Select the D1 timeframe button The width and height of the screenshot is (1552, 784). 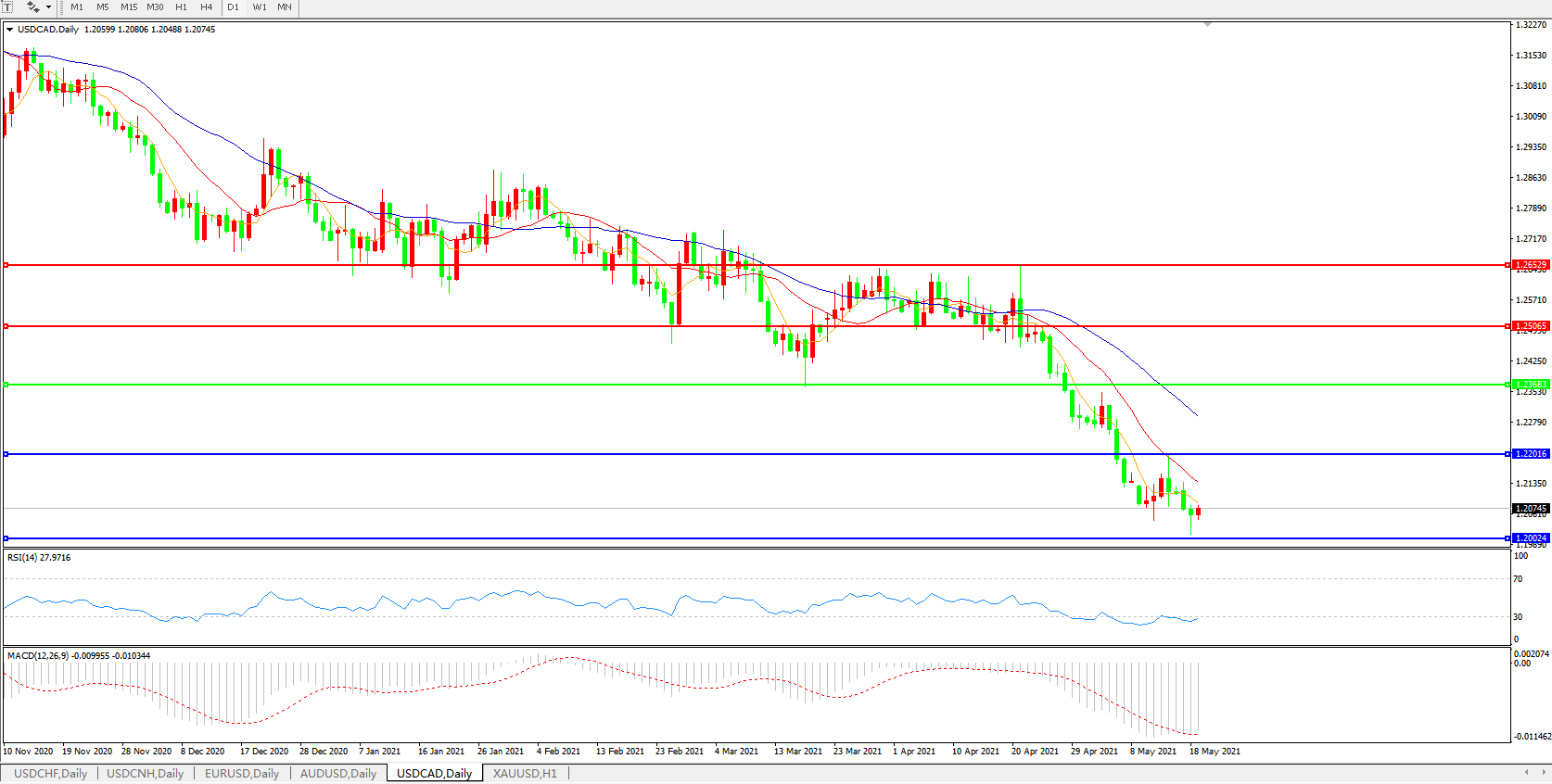click(x=234, y=7)
